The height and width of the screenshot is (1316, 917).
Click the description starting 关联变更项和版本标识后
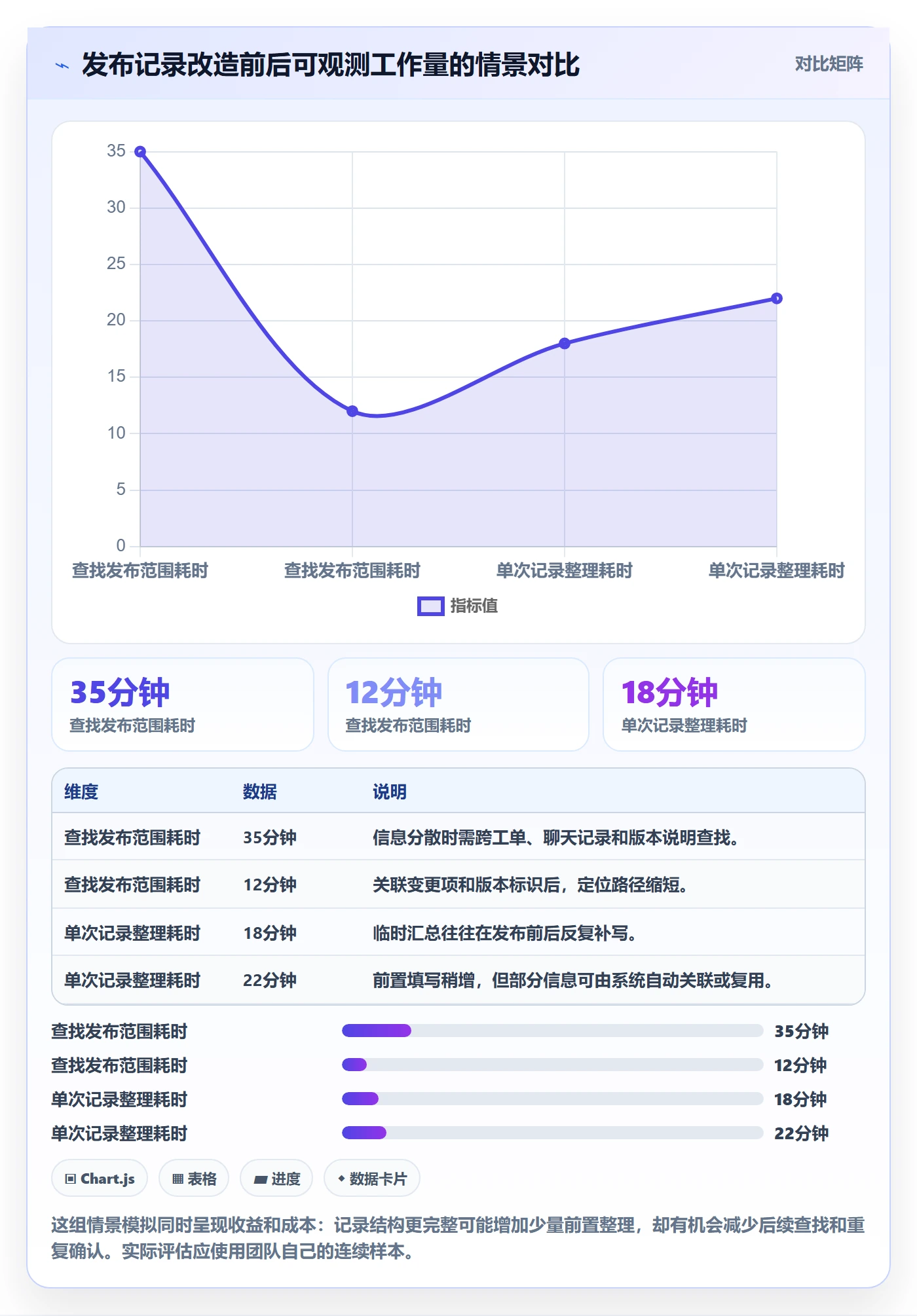(531, 885)
